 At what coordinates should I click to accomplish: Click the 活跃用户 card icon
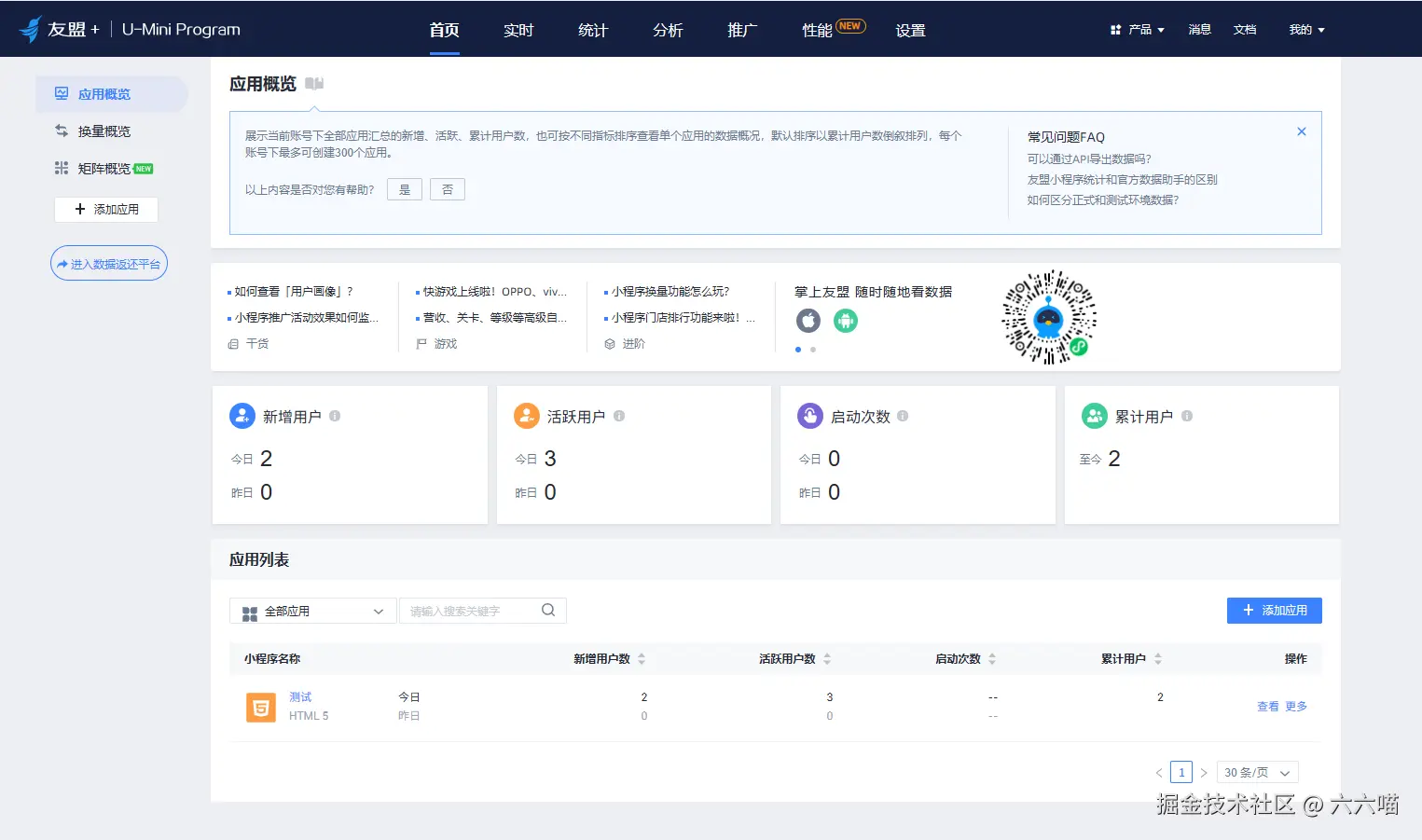click(527, 416)
